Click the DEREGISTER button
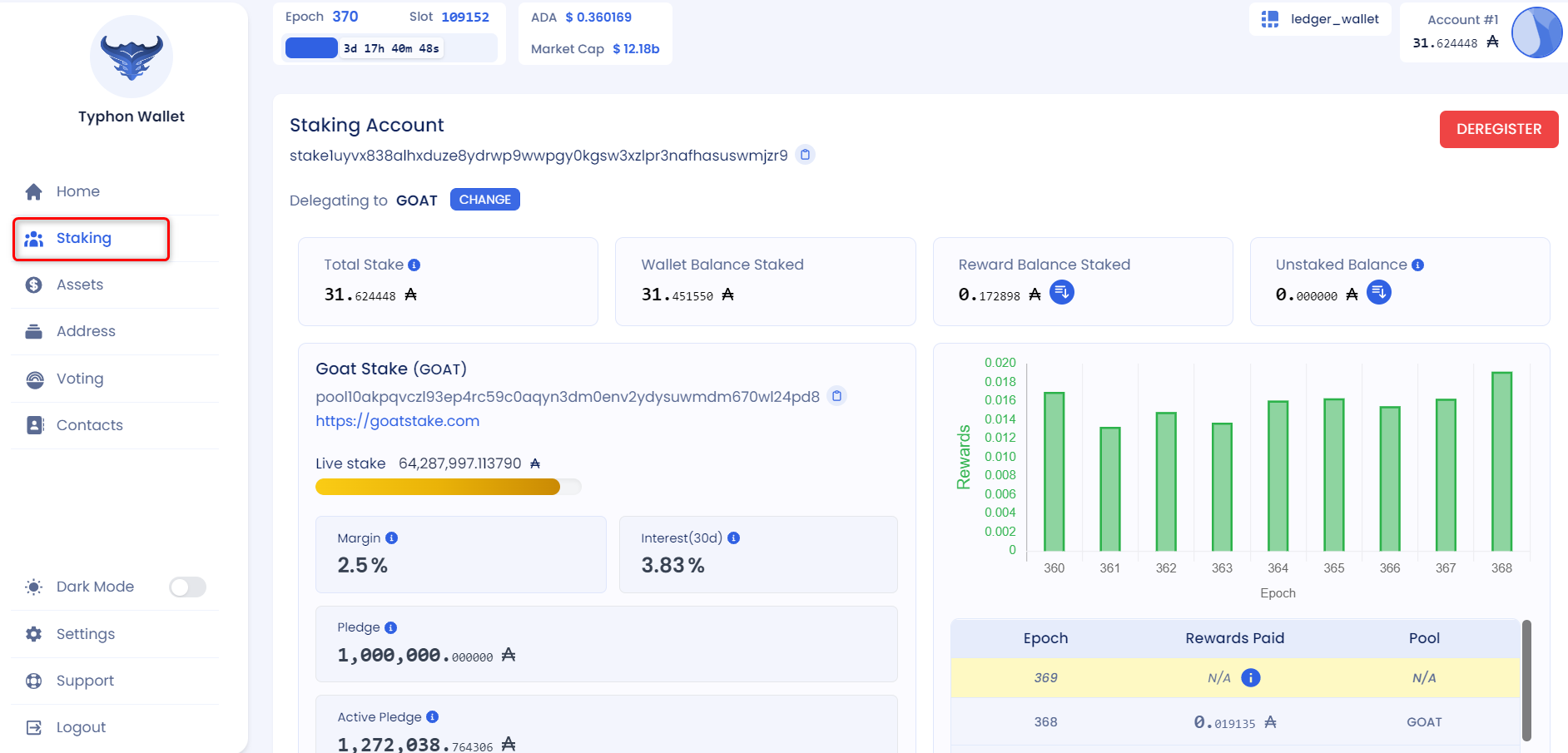Viewport: 1568px width, 753px height. 1499,129
